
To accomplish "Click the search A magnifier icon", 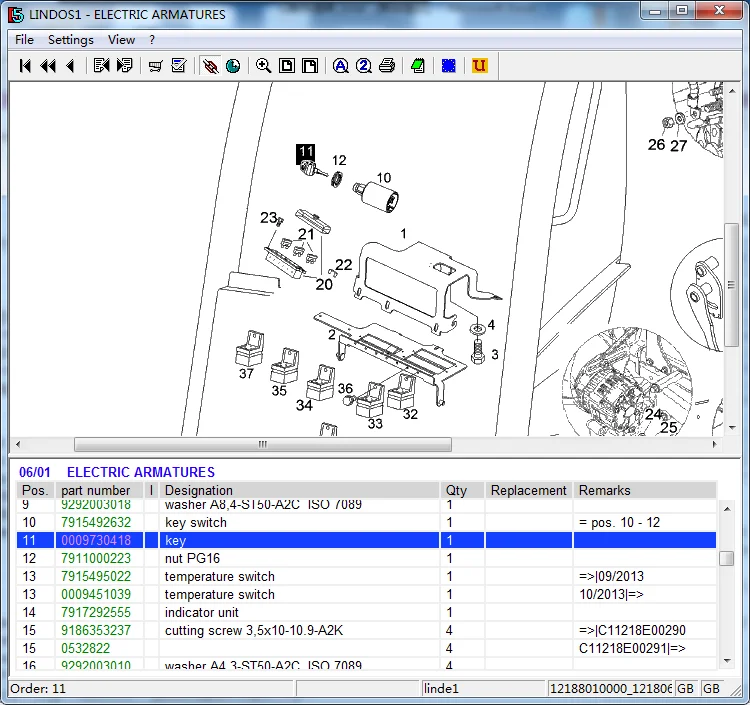I will point(341,66).
